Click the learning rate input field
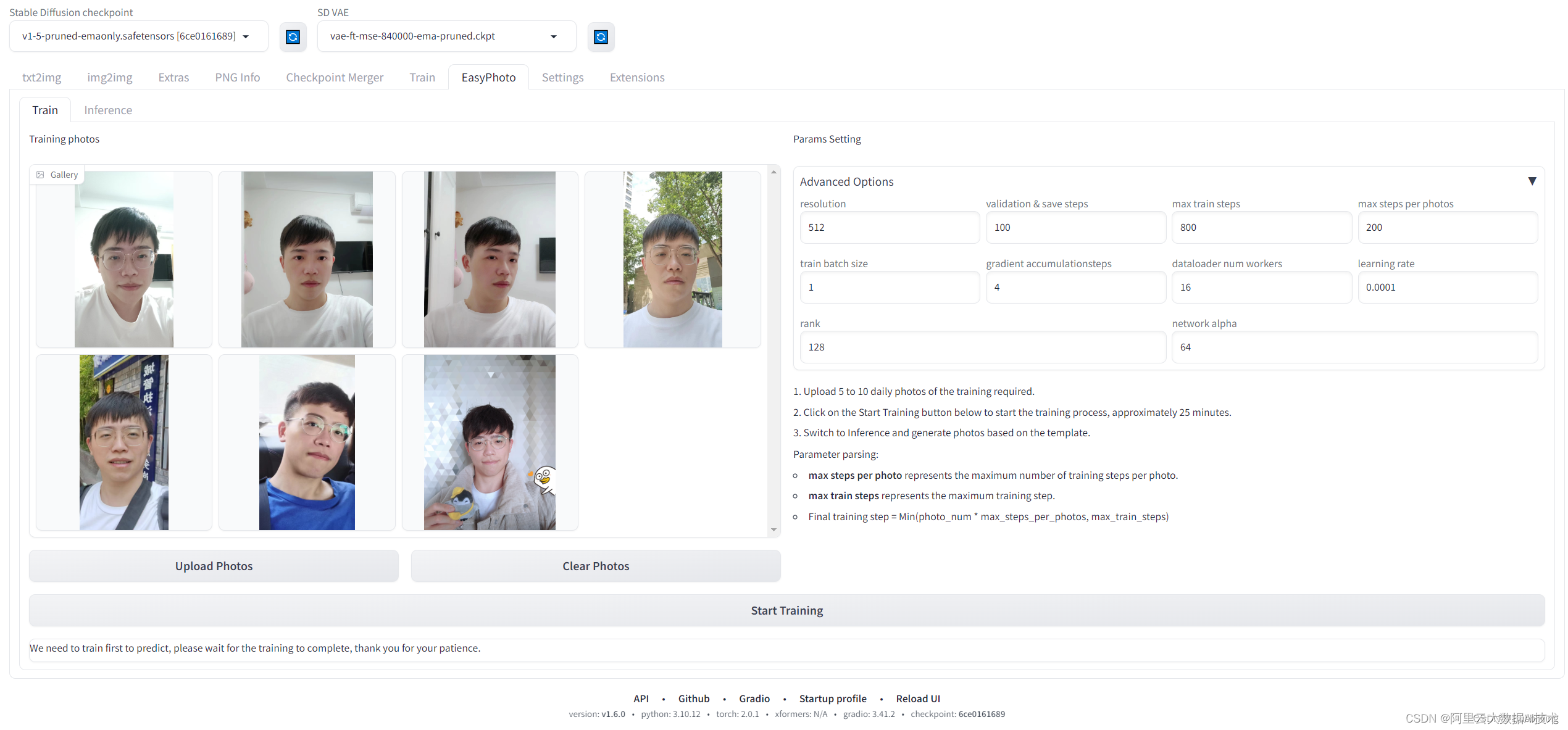The width and height of the screenshot is (1568, 730). [1446, 288]
